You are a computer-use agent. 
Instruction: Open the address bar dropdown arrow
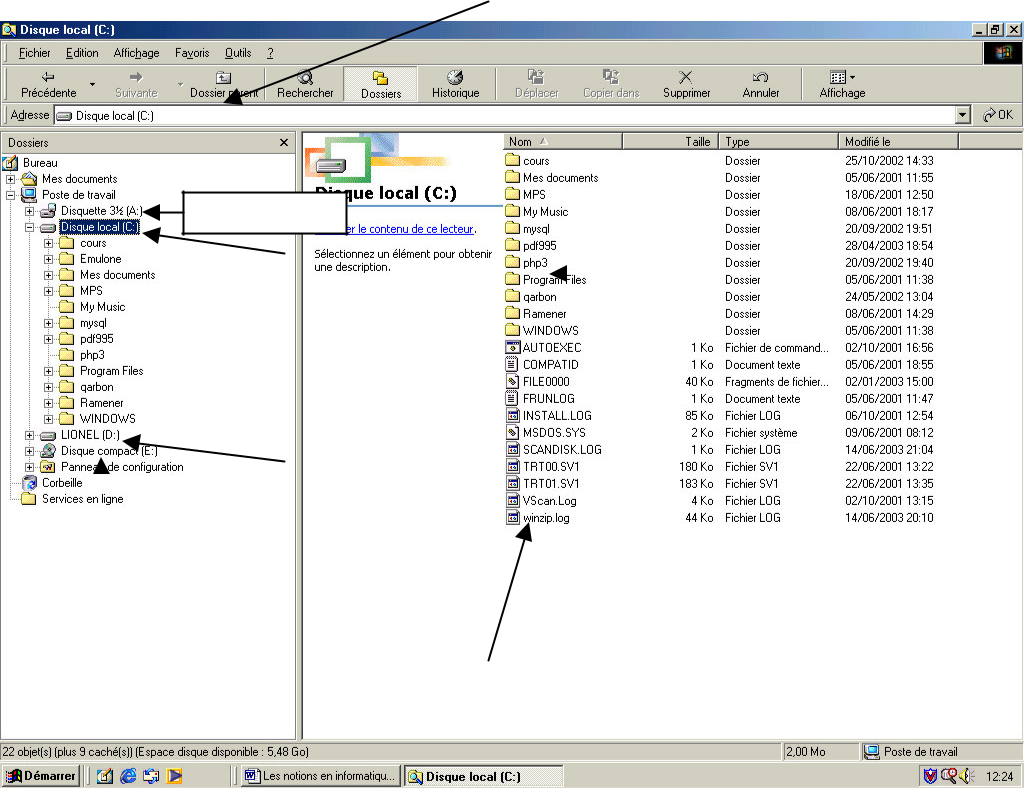tap(963, 116)
